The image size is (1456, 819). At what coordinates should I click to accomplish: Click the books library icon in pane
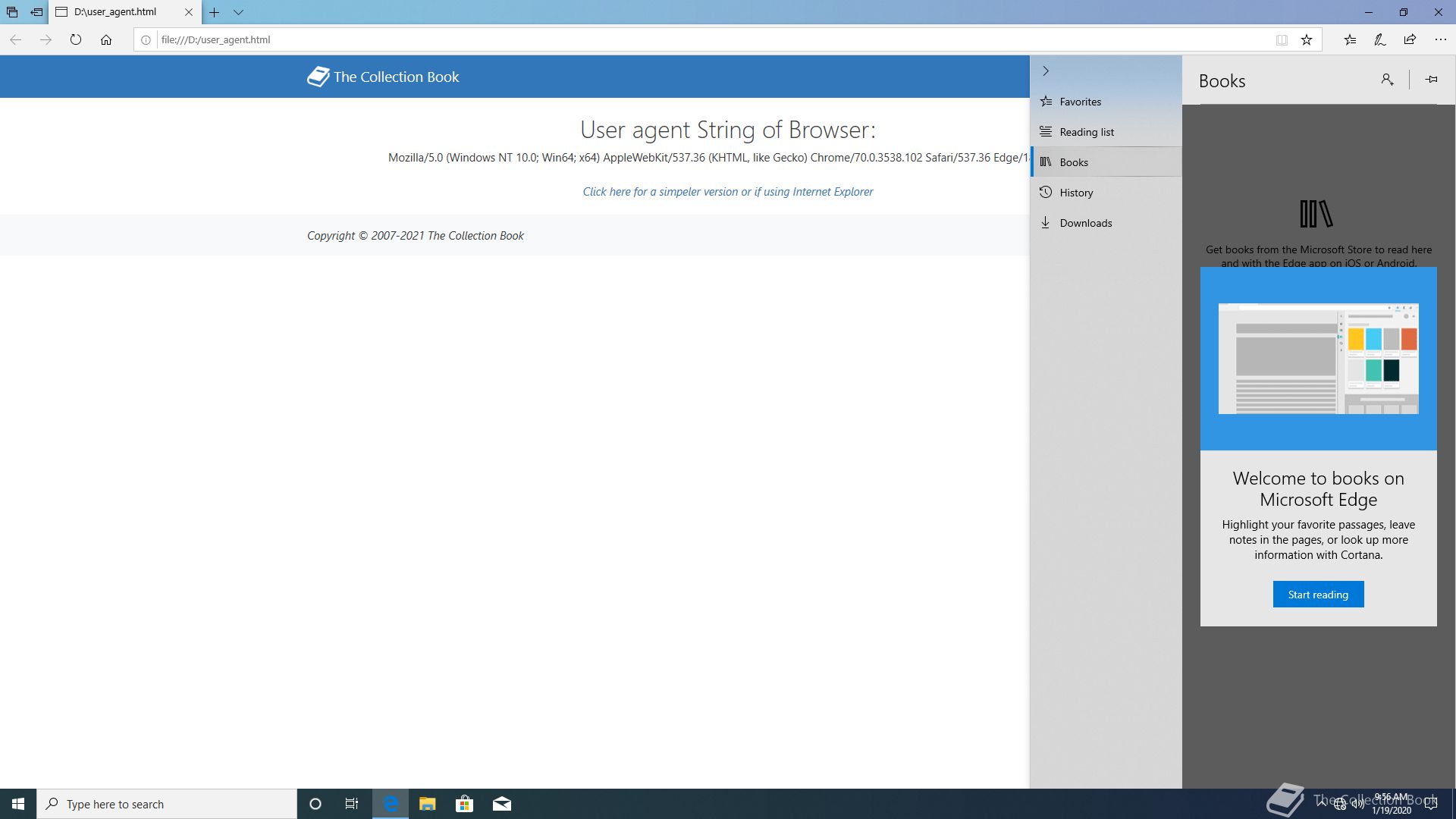(x=1316, y=214)
